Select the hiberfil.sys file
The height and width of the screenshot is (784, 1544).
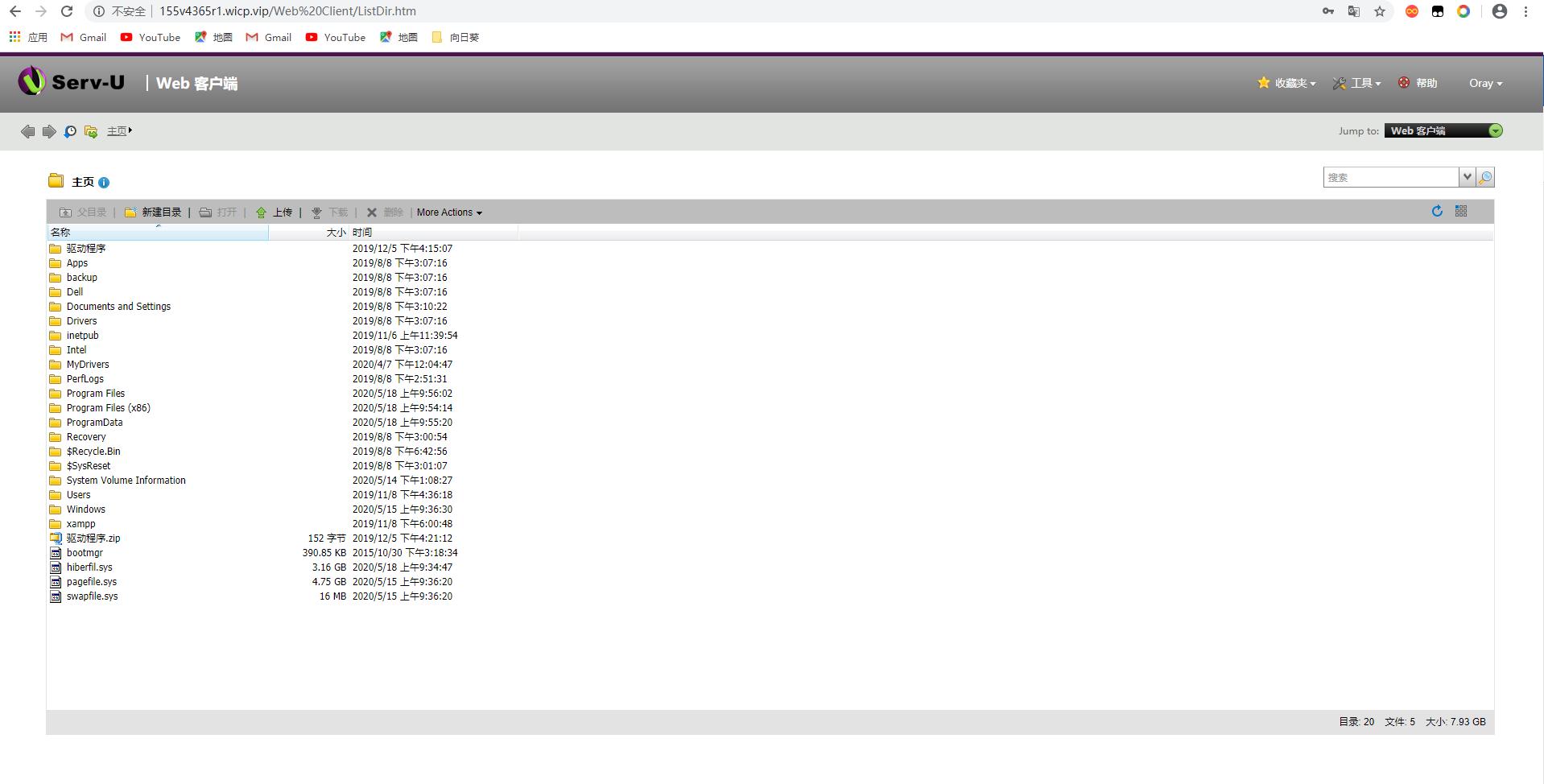(89, 567)
